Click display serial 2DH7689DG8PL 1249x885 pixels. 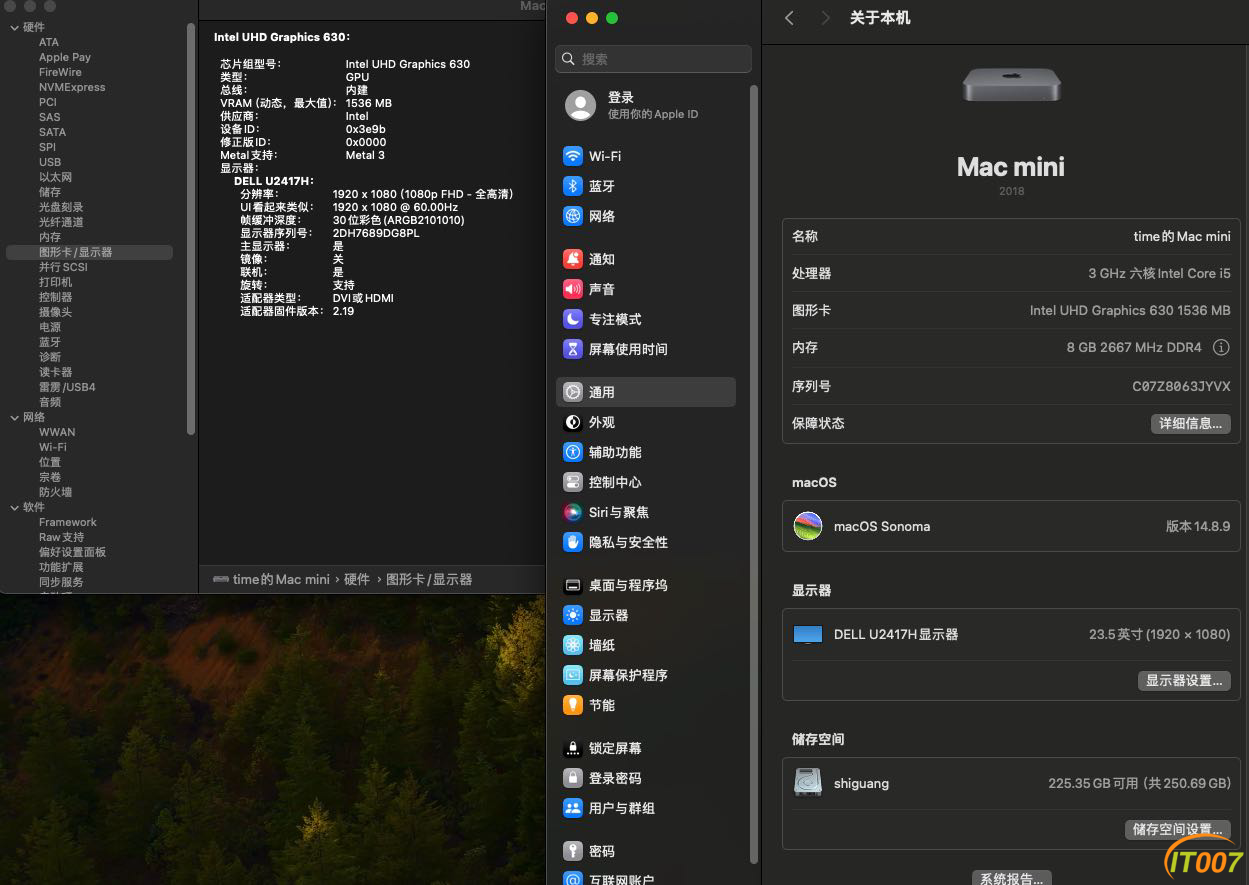click(376, 233)
